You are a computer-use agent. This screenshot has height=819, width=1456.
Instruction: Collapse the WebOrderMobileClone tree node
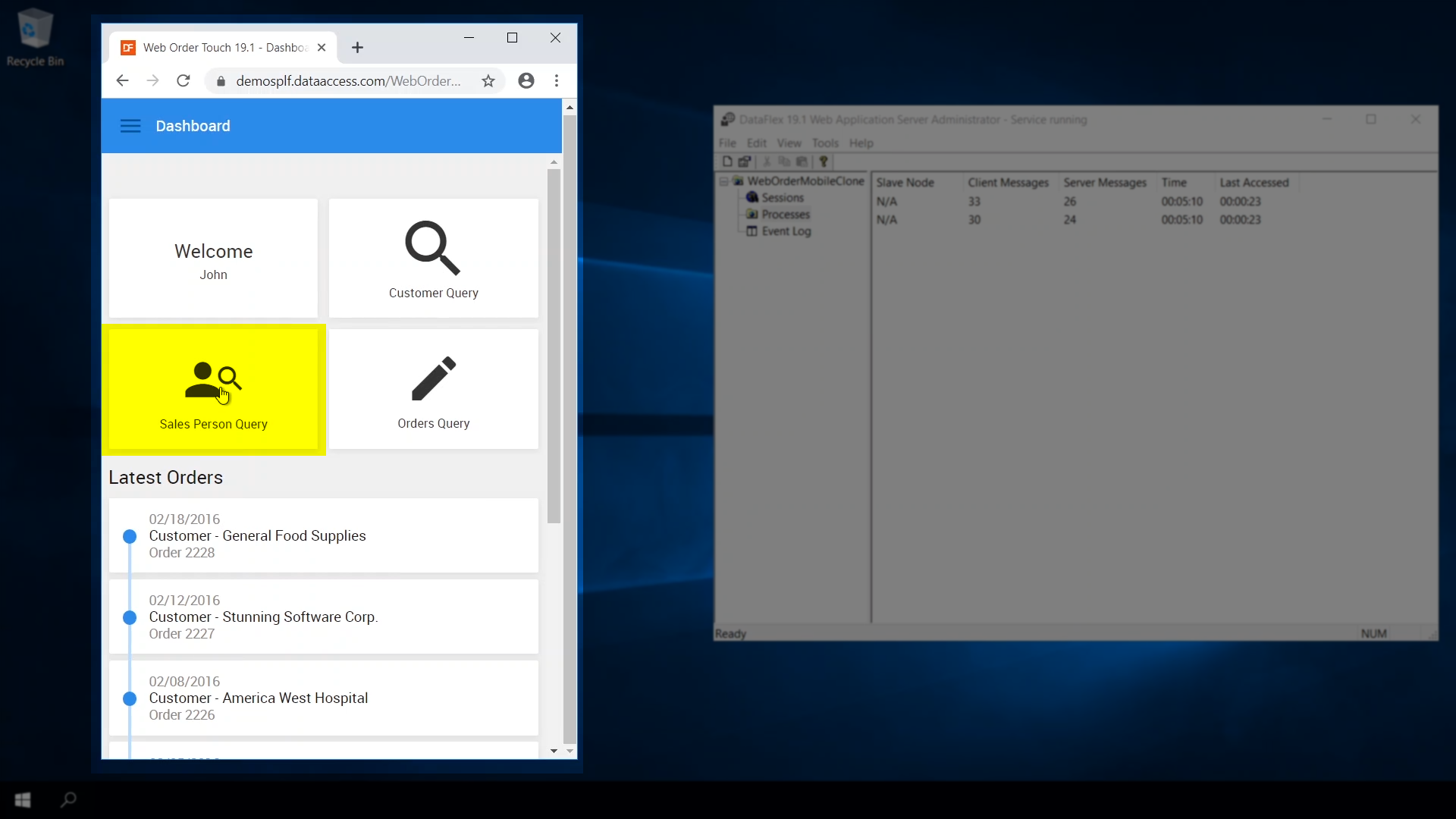(x=723, y=181)
